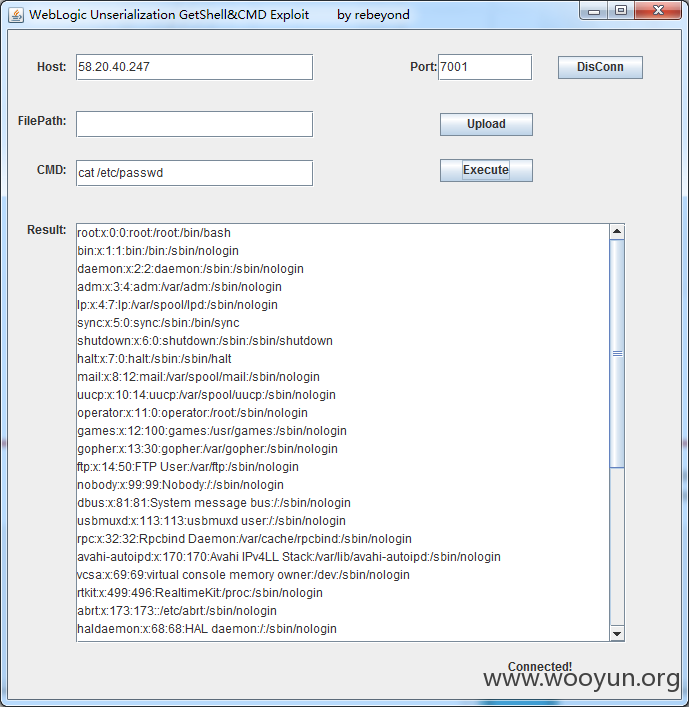Image resolution: width=689 pixels, height=707 pixels.
Task: Click the abrt:x:173:173 result line
Action: point(177,611)
